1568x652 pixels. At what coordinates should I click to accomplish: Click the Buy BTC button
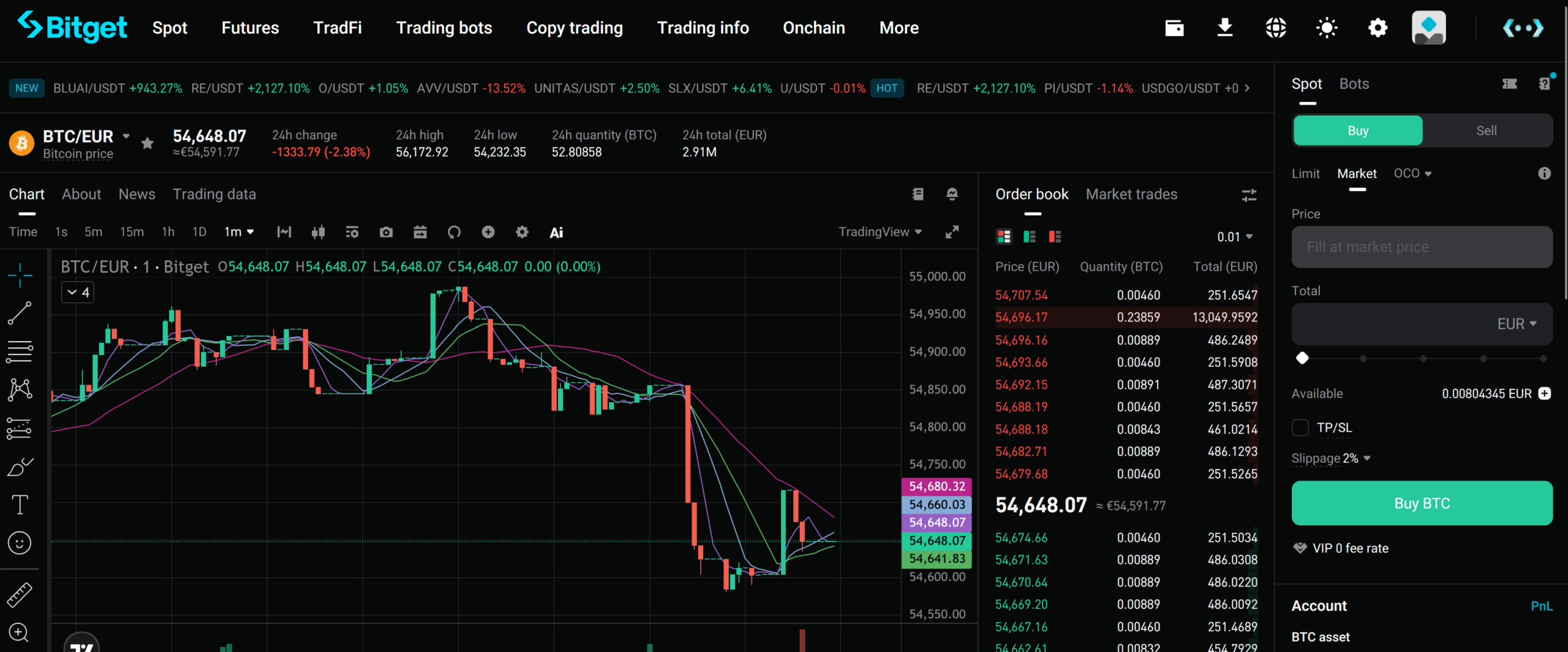pos(1422,503)
